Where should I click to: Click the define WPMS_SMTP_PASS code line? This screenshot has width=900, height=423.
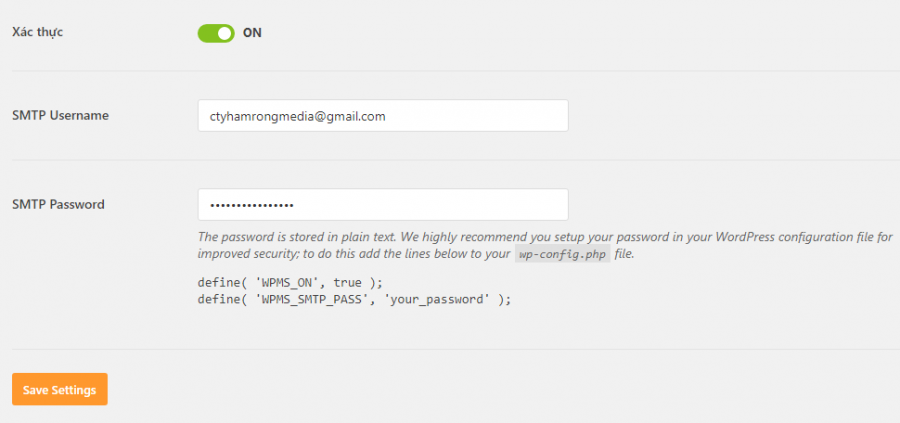click(354, 300)
